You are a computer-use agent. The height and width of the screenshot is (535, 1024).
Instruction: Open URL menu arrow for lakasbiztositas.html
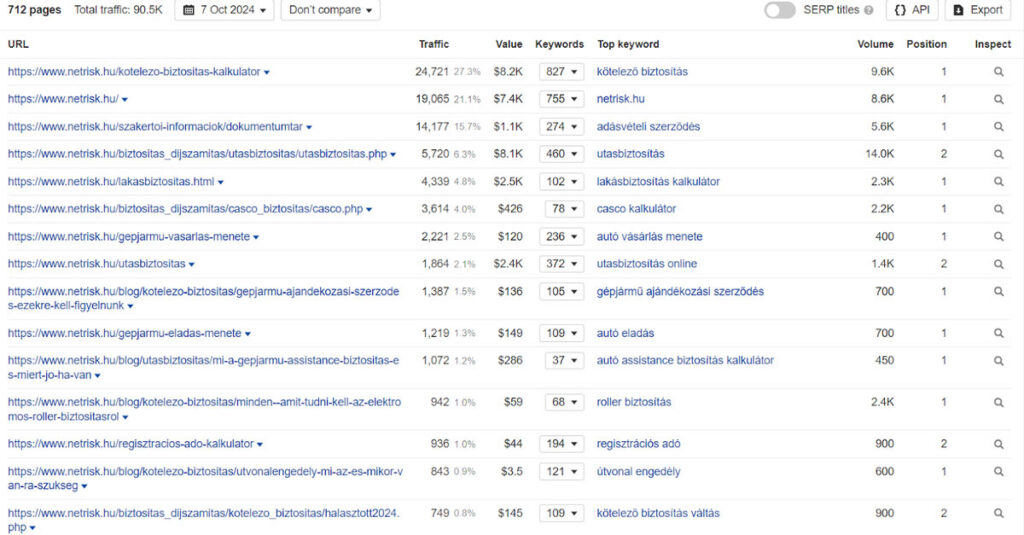[221, 182]
